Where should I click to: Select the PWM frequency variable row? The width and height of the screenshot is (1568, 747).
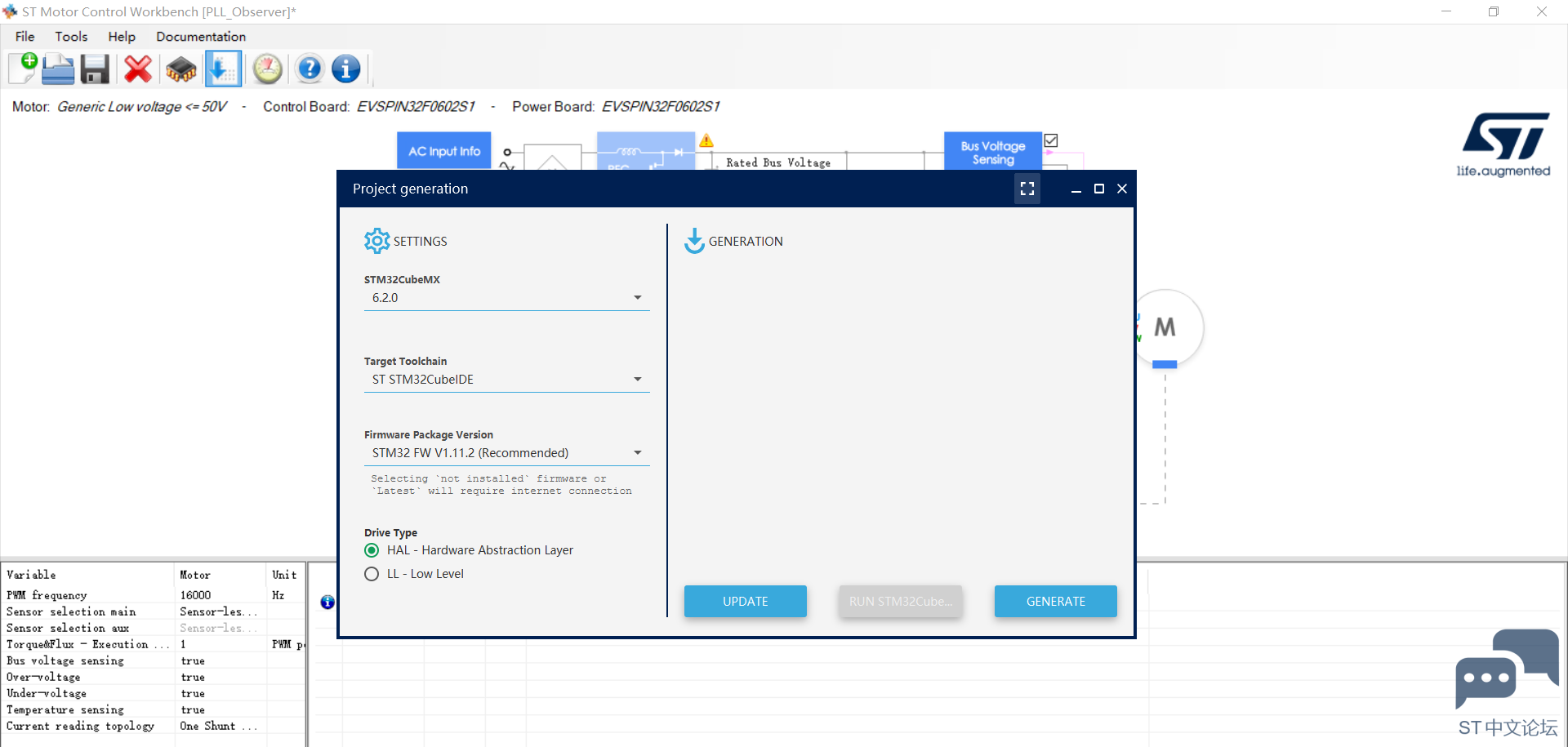pyautogui.click(x=154, y=595)
